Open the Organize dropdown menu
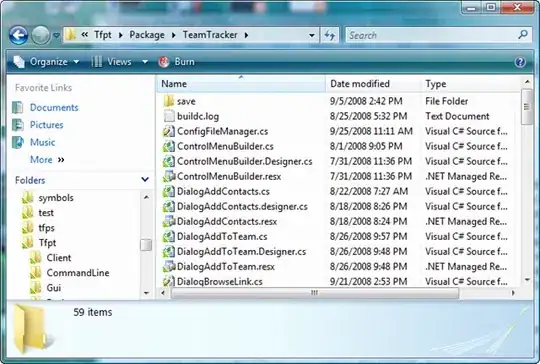 coord(46,62)
